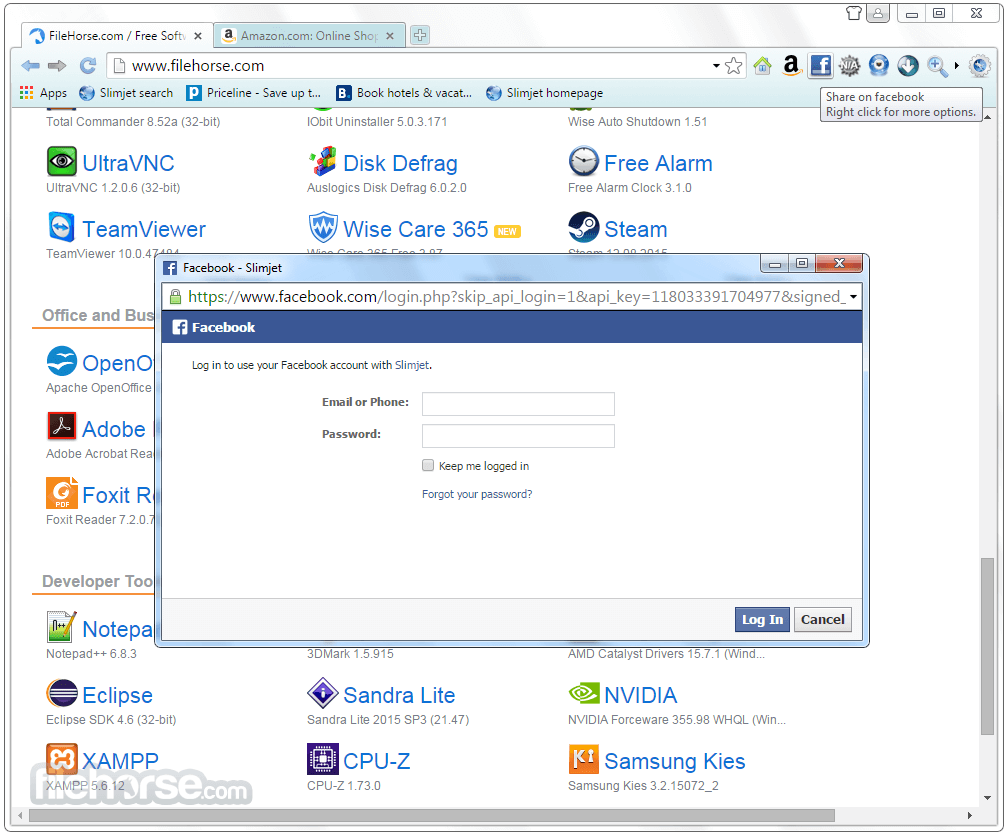Go forward with the forward arrow
1008x835 pixels.
click(57, 66)
